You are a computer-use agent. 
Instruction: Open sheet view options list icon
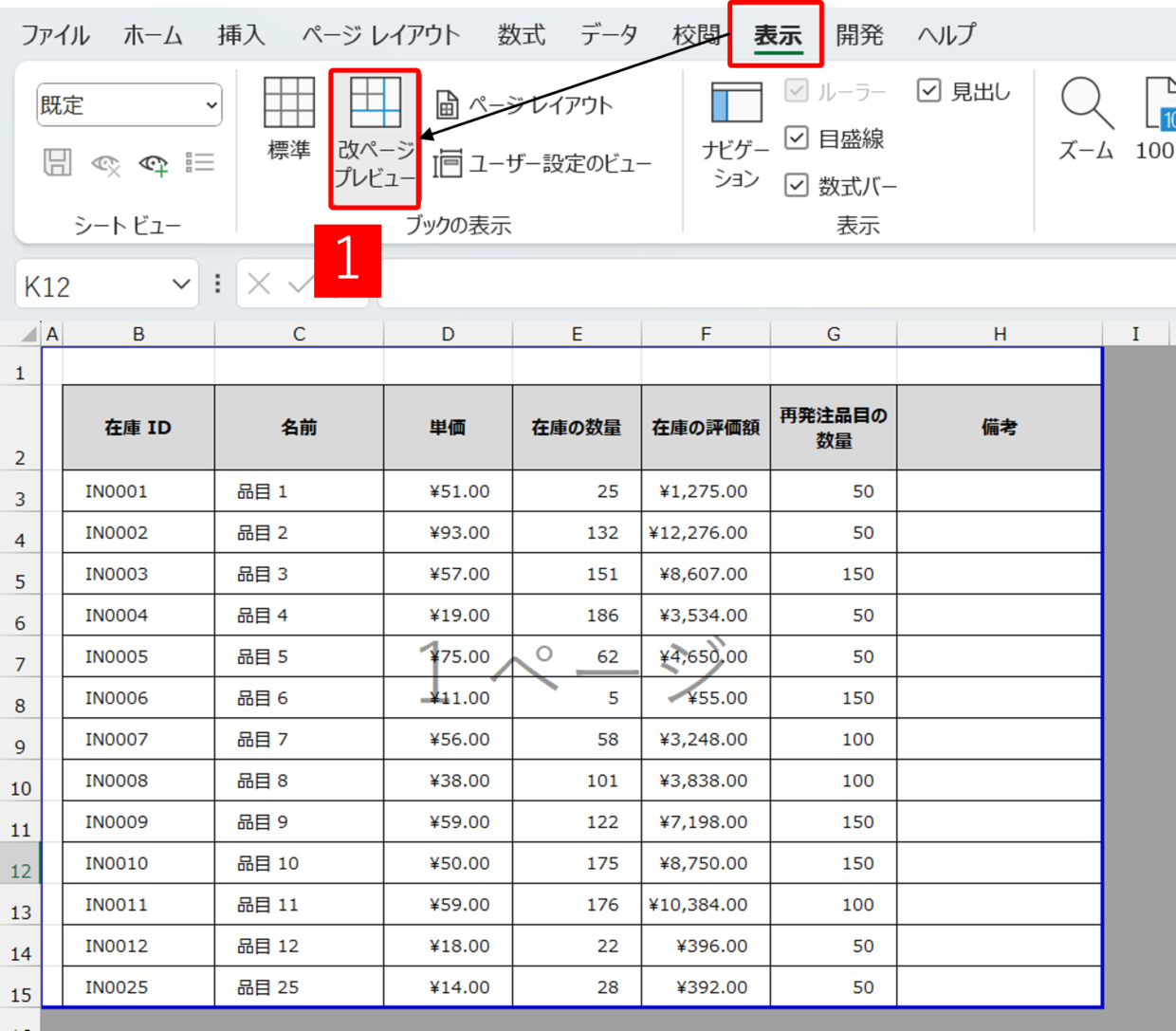(x=199, y=162)
